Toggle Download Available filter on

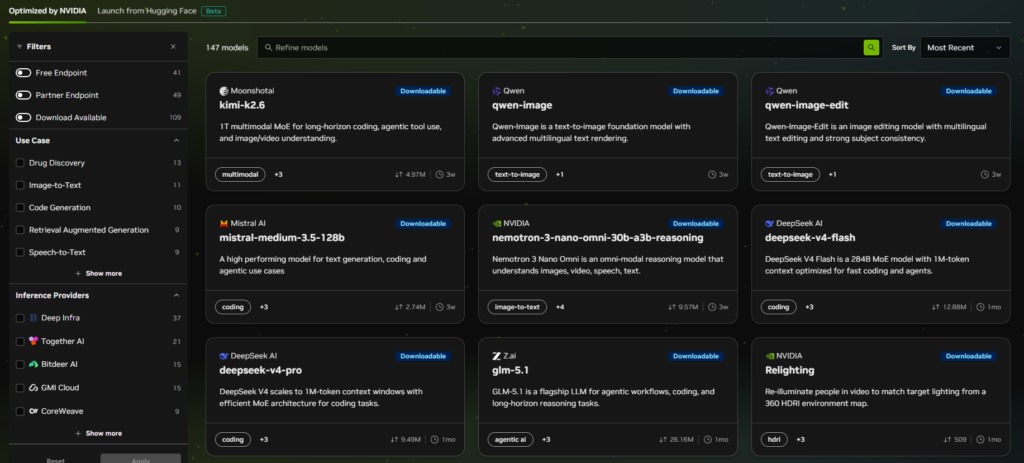coord(24,118)
